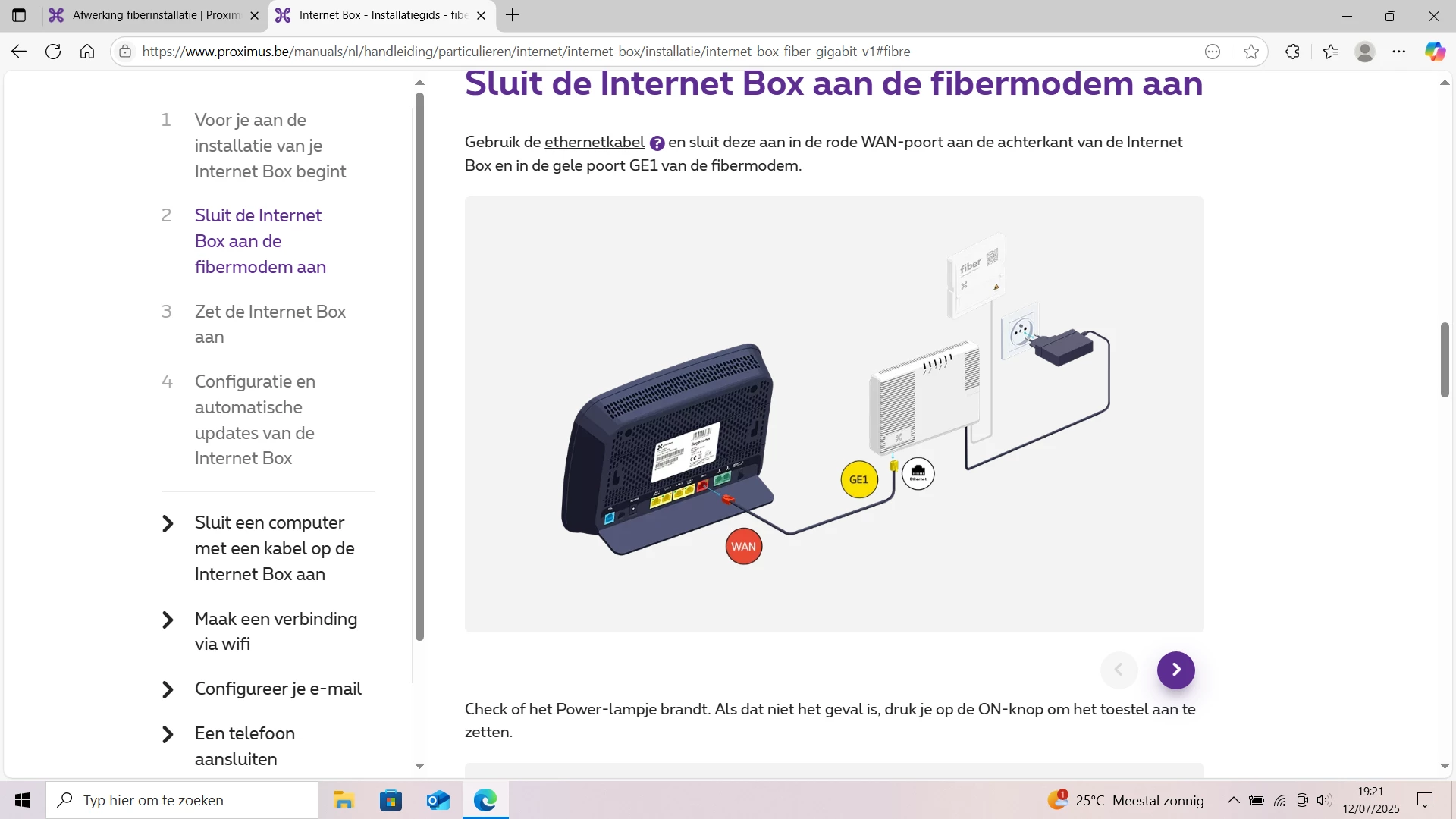Open the tab actions menu icon
The width and height of the screenshot is (1456, 819).
coord(19,15)
